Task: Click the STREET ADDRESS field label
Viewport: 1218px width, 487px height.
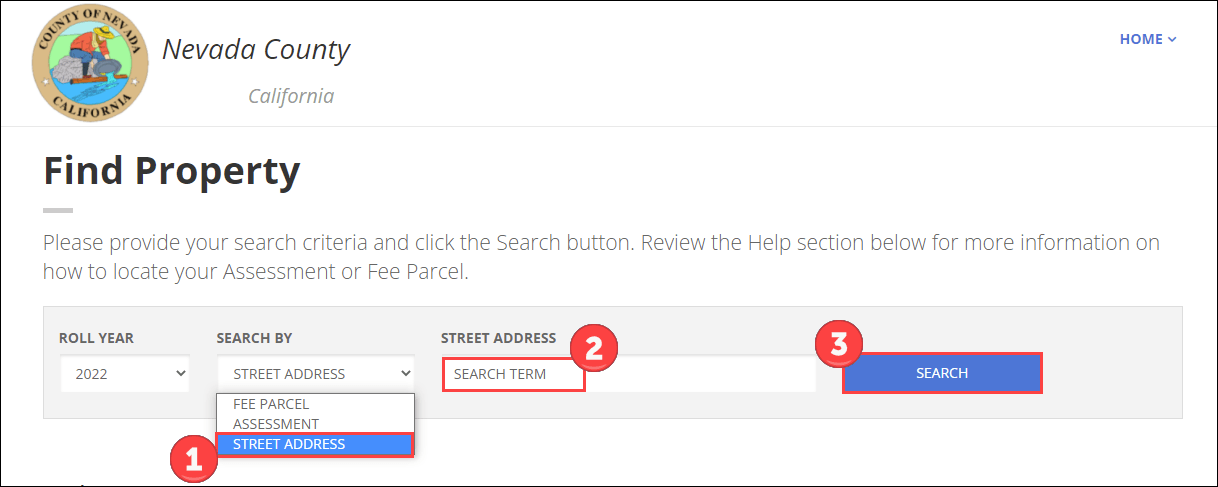Action: pyautogui.click(x=498, y=338)
